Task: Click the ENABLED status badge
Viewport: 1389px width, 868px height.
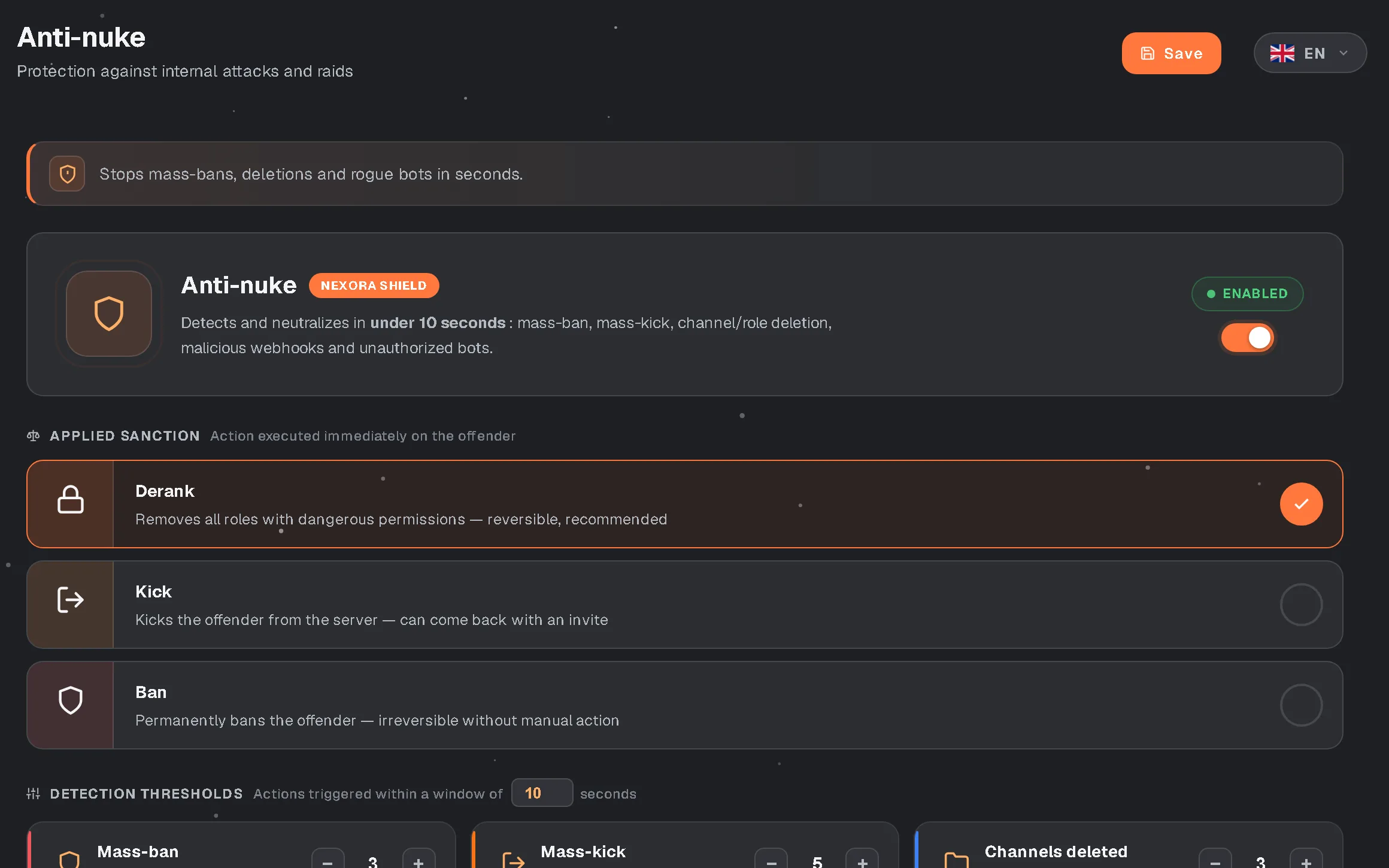Action: [x=1247, y=294]
